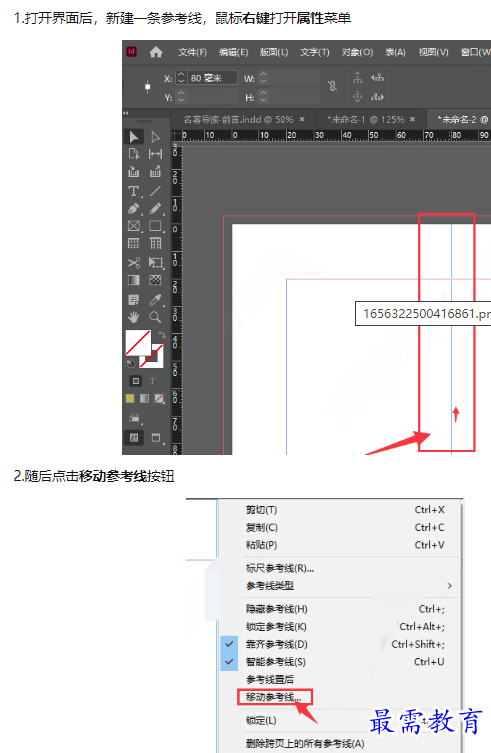Image resolution: width=491 pixels, height=753 pixels.
Task: Choose Hide Guides (隐藏参考线) entry
Action: point(340,609)
